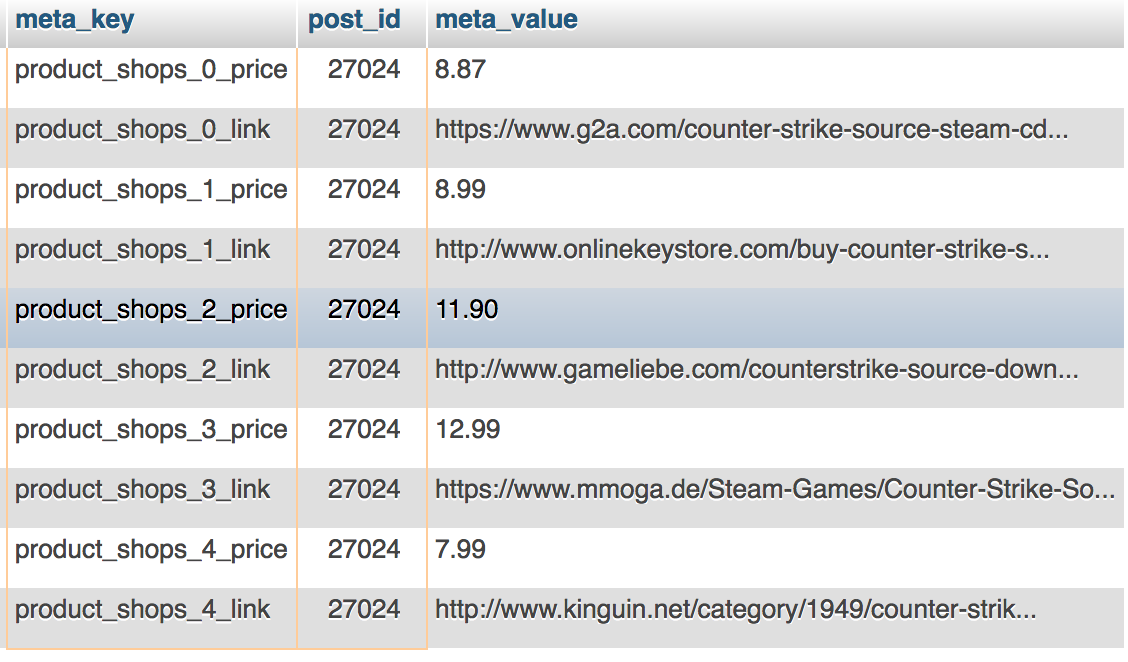Click the 12.99 meta_value cell

point(776,437)
